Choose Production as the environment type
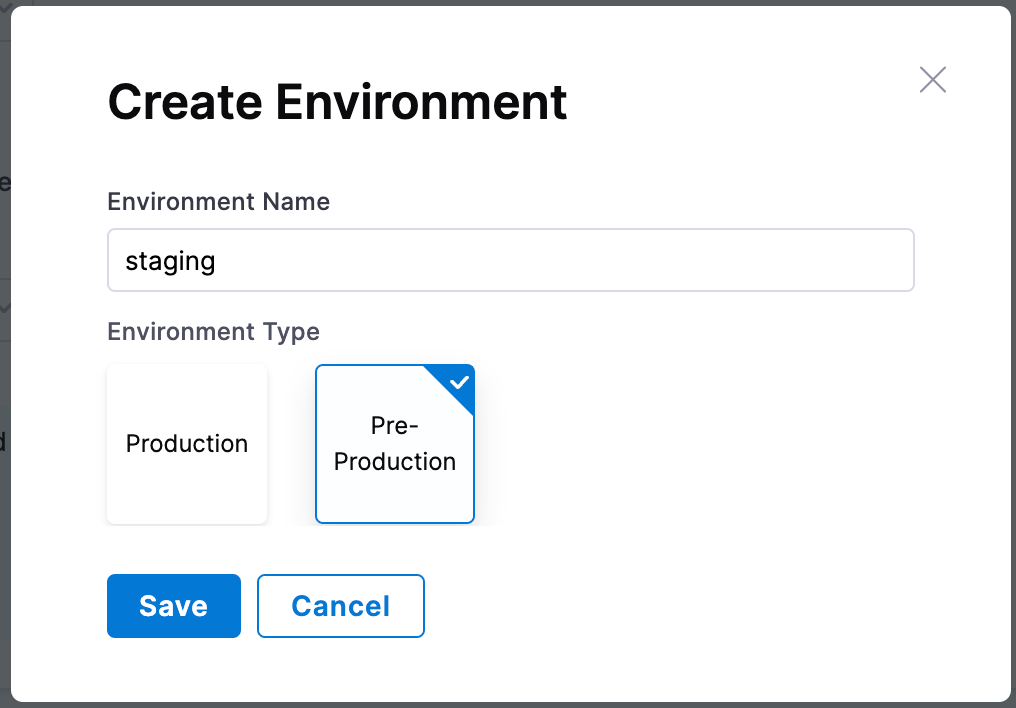 coord(187,443)
